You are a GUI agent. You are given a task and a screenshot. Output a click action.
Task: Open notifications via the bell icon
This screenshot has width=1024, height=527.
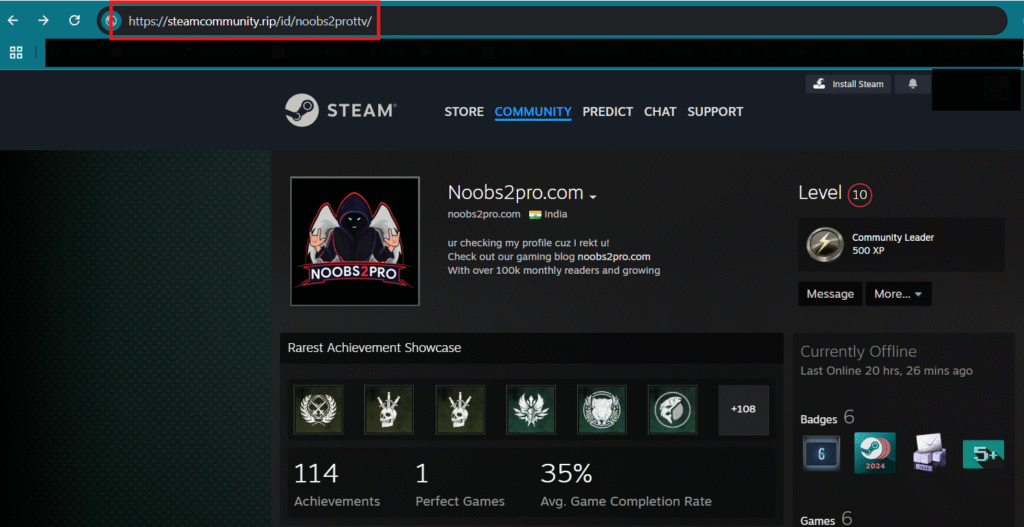coord(913,84)
